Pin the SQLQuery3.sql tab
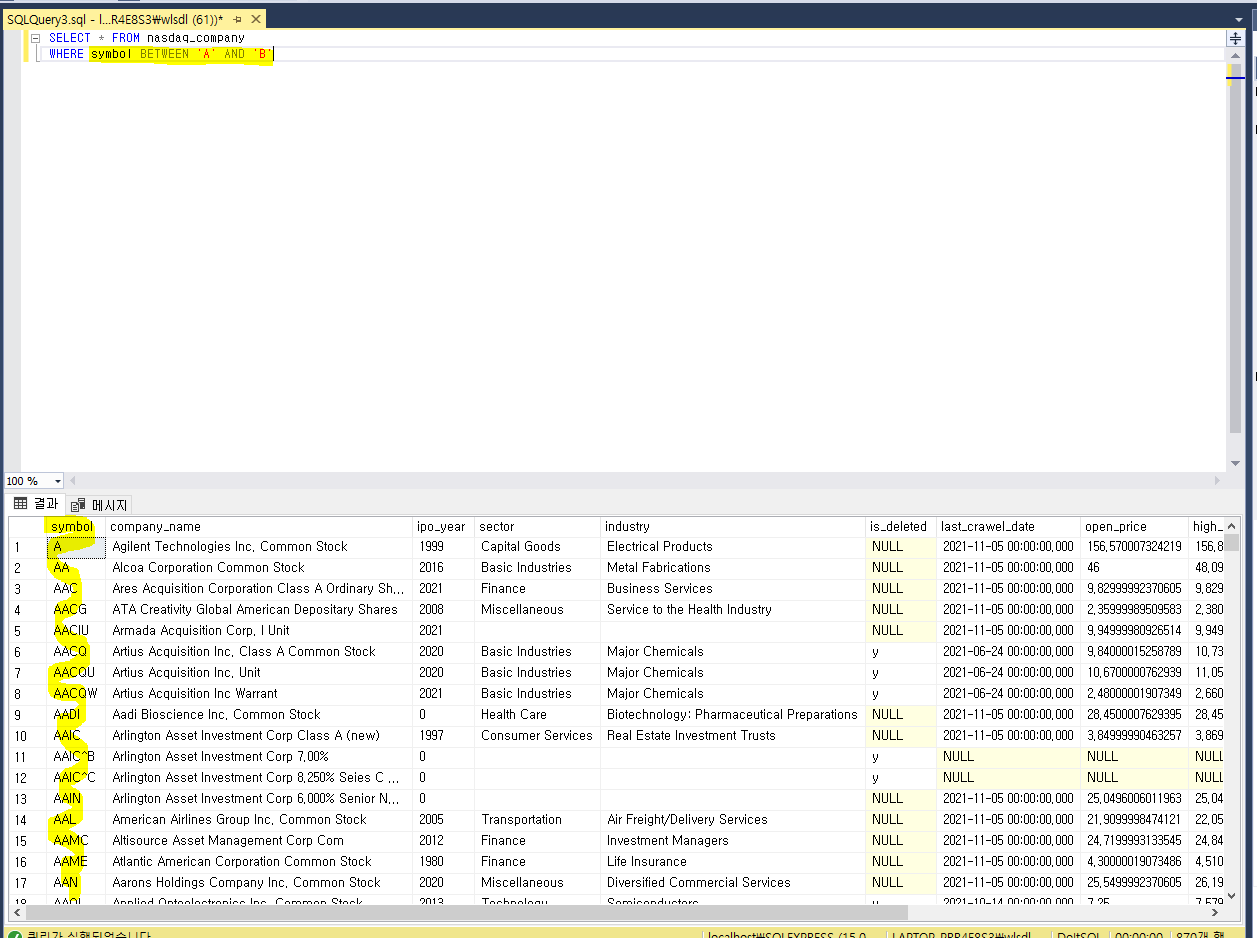1257x938 pixels. click(238, 19)
